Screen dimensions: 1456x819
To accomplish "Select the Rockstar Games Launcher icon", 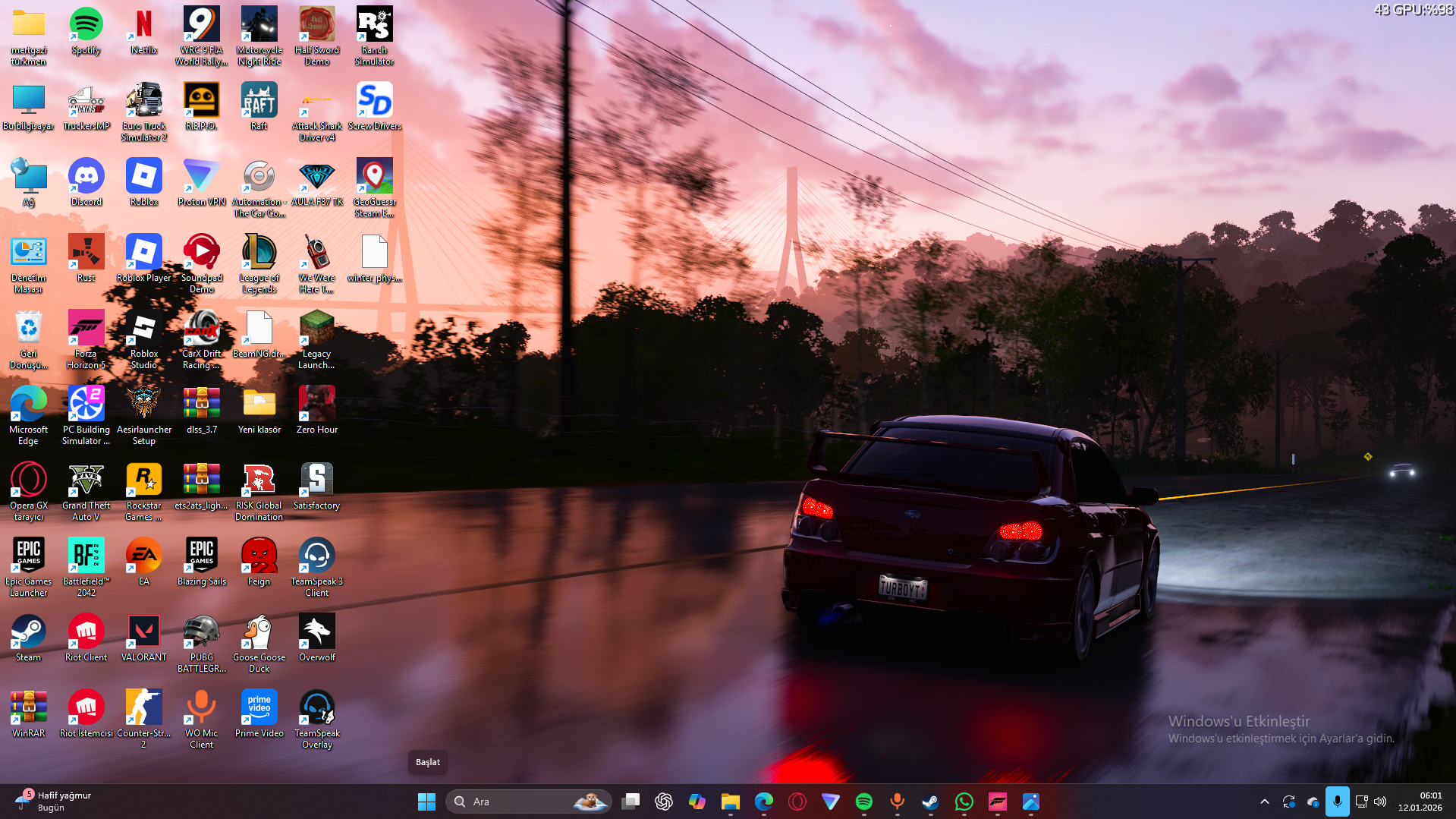I will tap(144, 492).
